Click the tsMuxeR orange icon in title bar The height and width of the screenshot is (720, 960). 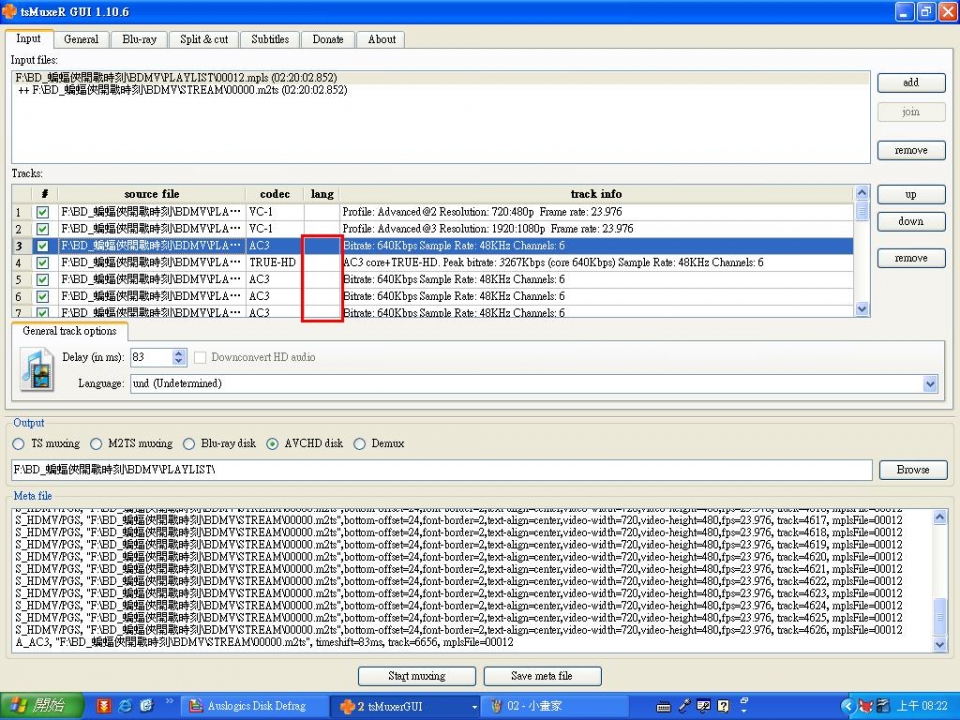[x=10, y=11]
